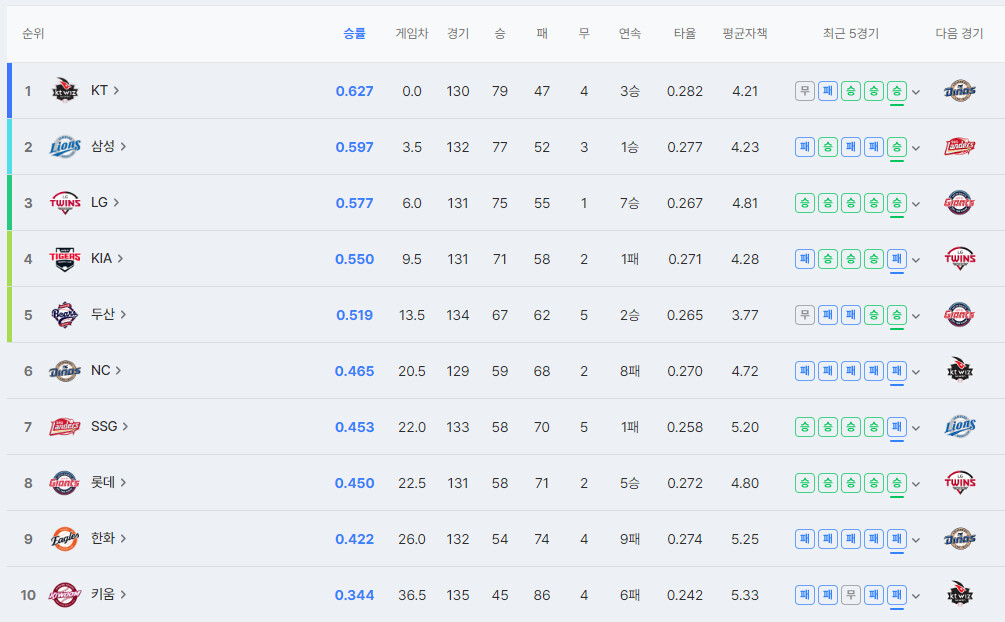The width and height of the screenshot is (1005, 622).
Task: Open KT's next opponent Dinos logo
Action: 959,90
